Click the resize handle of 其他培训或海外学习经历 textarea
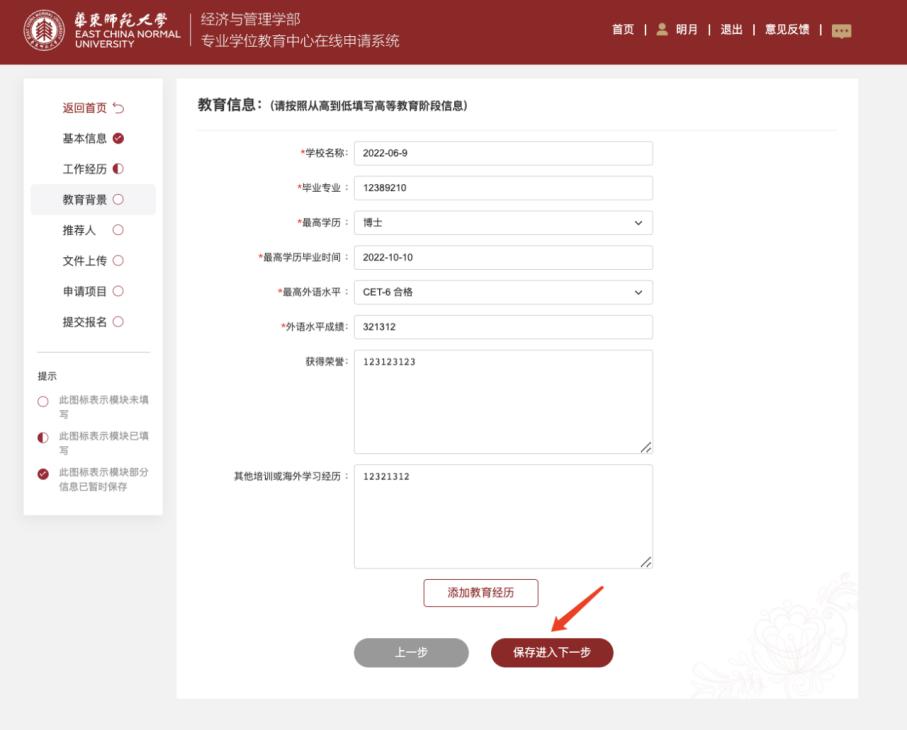907x730 pixels. (646, 562)
